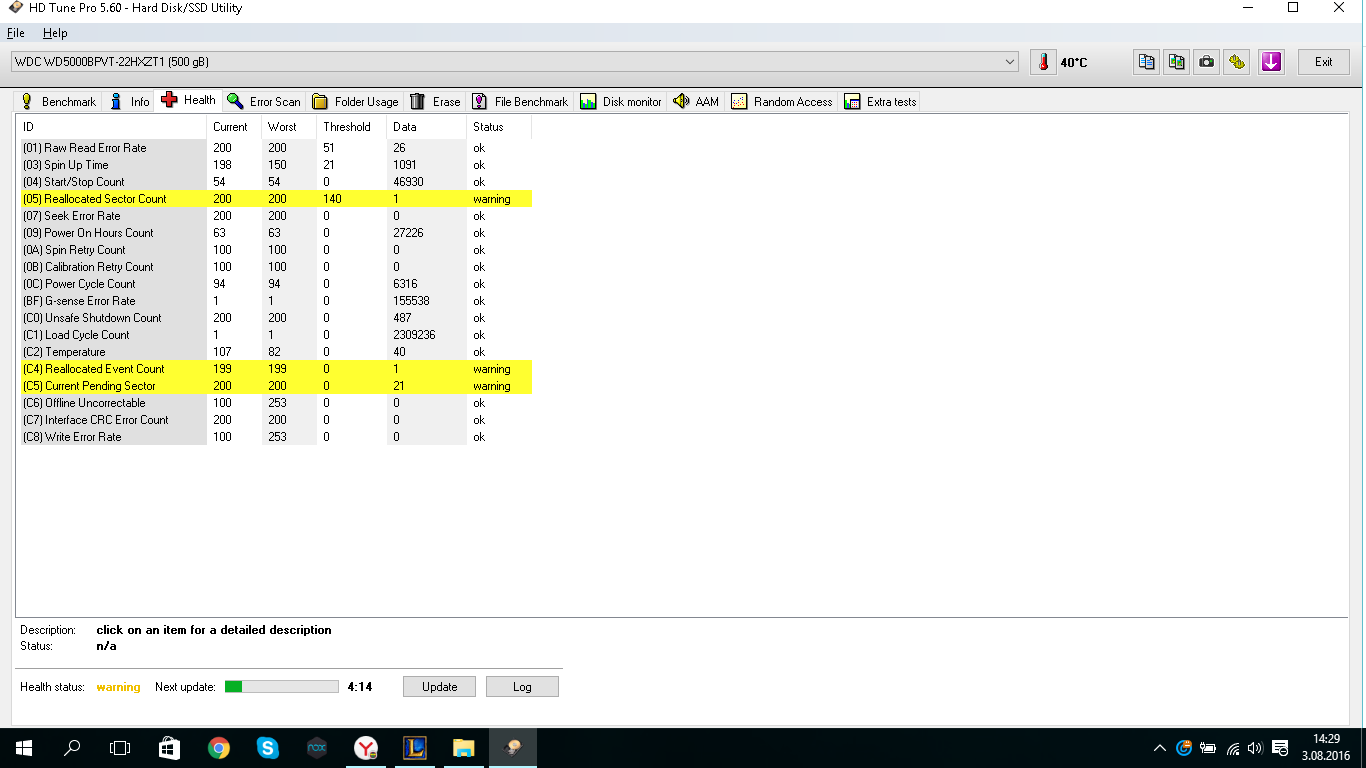Screen dimensions: 1366x768
Task: Select the (C8) Write Error Rate row
Action: pyautogui.click(x=274, y=437)
